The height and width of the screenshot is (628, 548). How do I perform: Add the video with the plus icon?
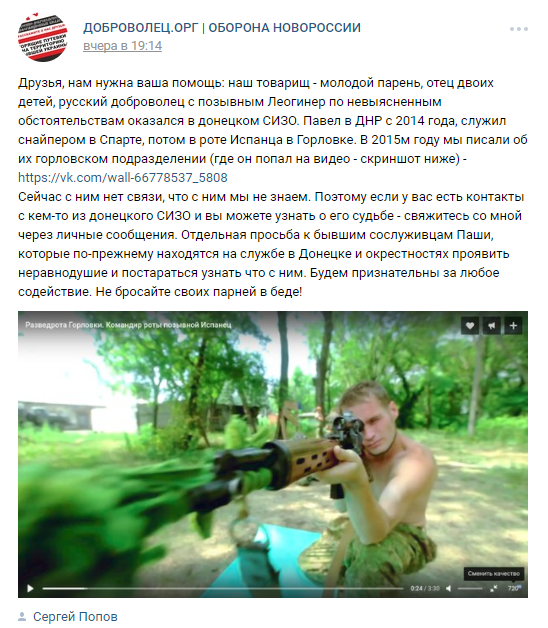coord(513,326)
